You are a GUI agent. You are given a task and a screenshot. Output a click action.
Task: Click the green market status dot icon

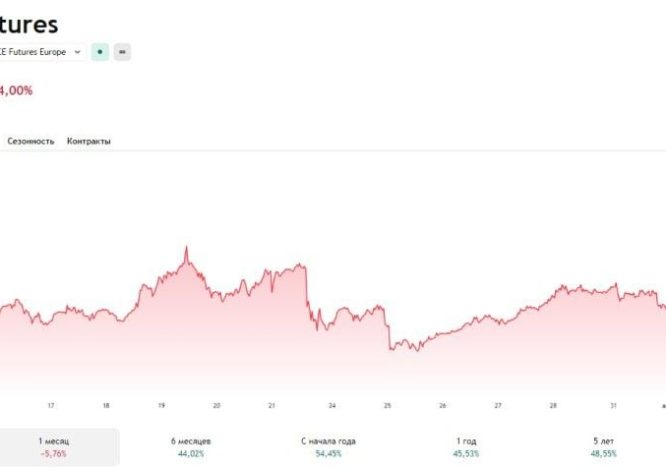(100, 51)
